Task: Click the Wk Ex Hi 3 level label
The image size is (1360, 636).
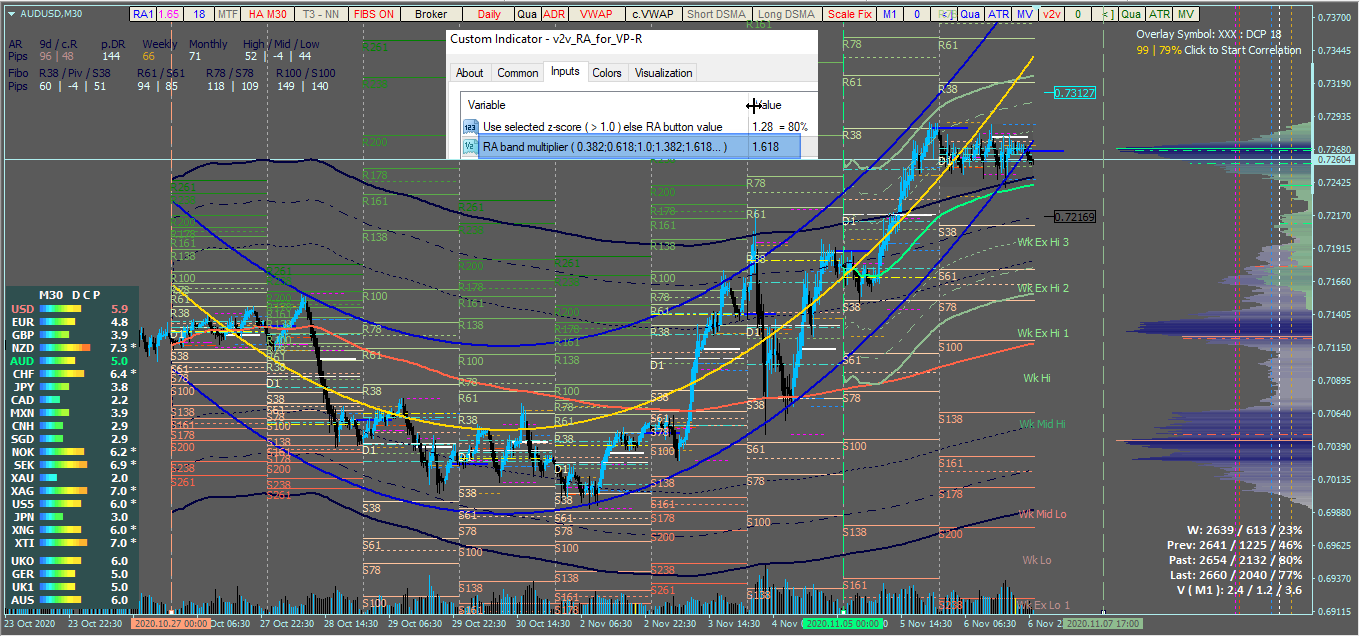Action: coord(1043,243)
